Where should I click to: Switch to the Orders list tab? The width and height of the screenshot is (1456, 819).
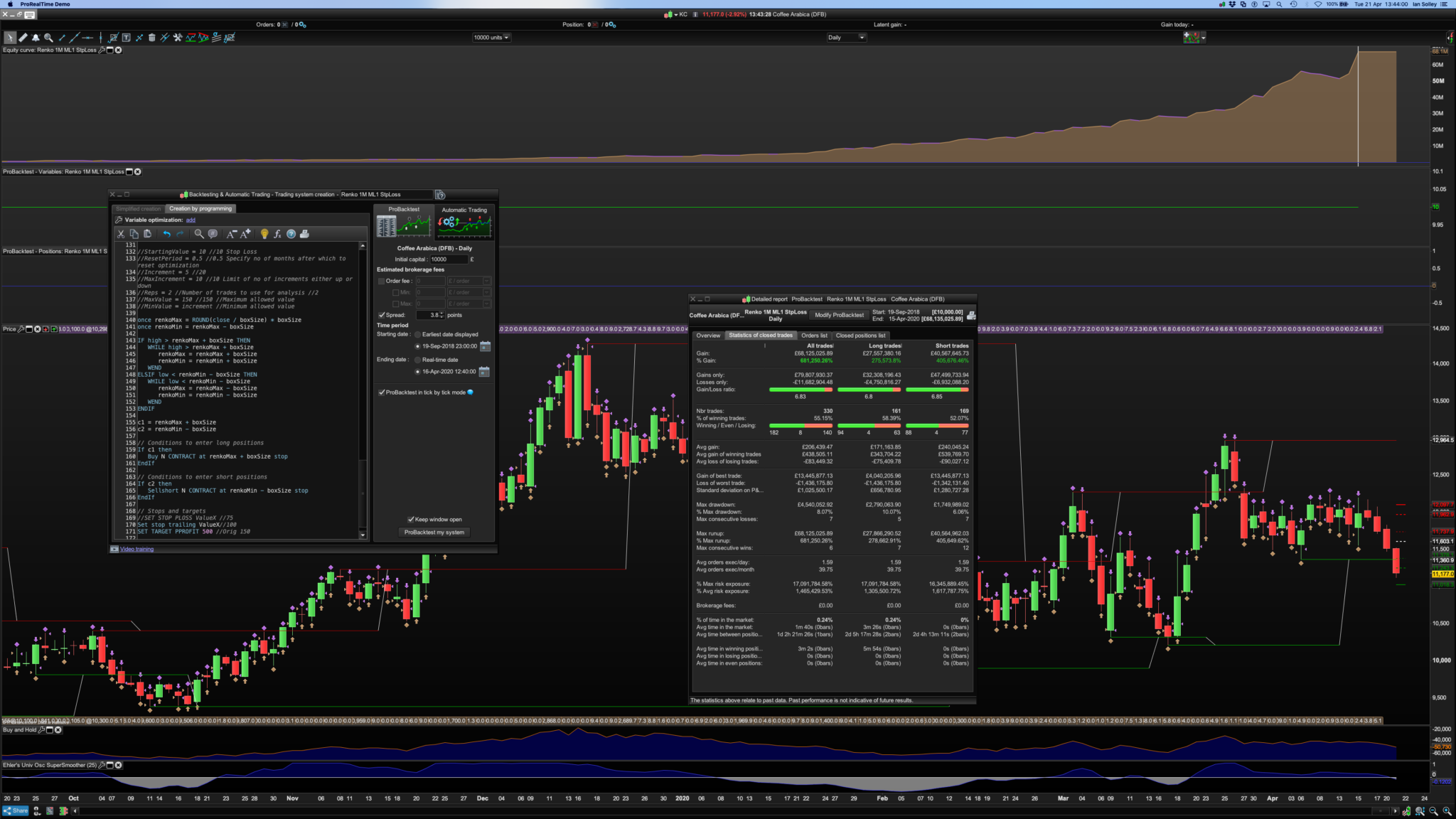click(x=814, y=336)
